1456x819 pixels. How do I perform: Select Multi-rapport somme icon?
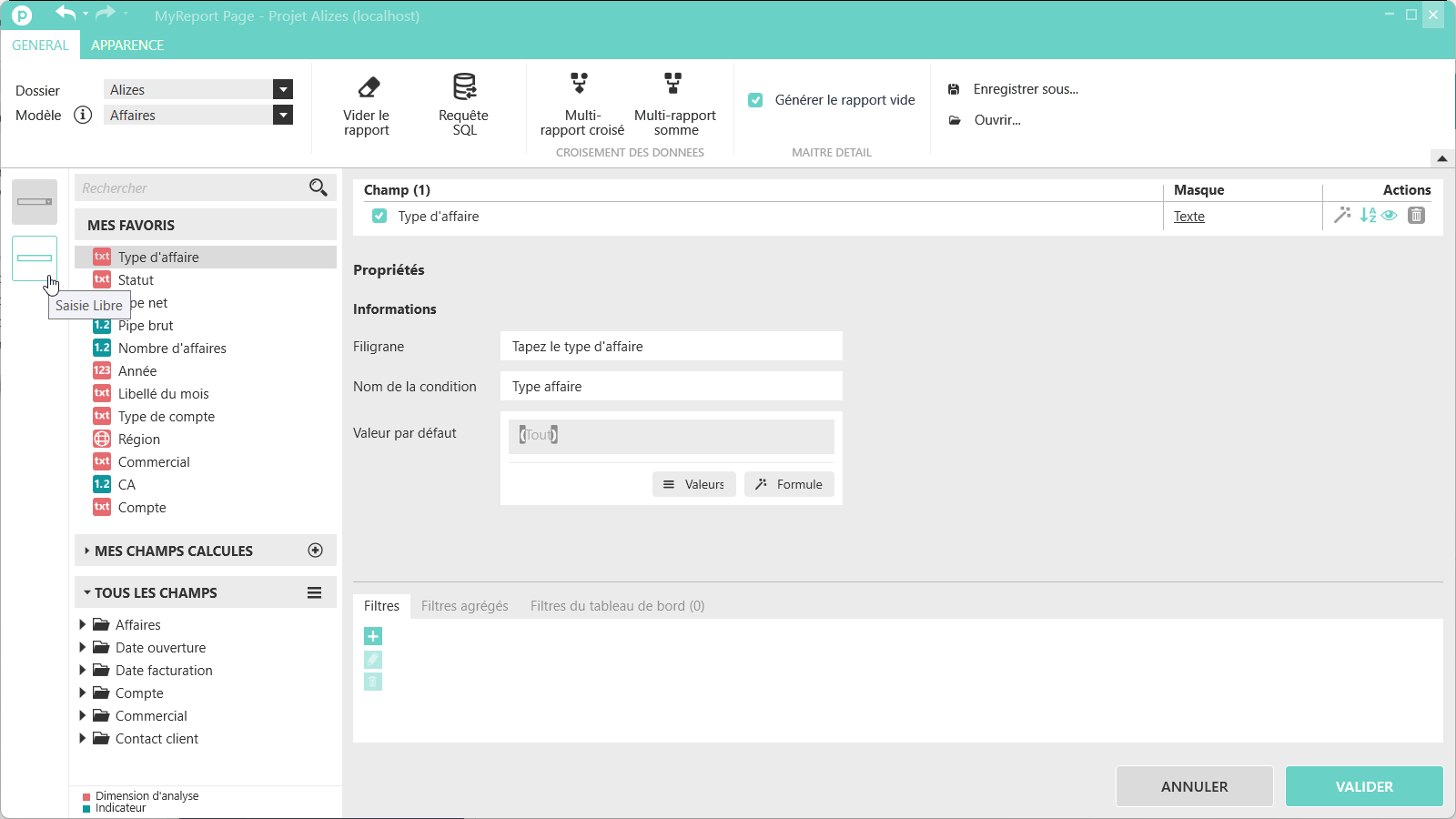click(x=673, y=84)
